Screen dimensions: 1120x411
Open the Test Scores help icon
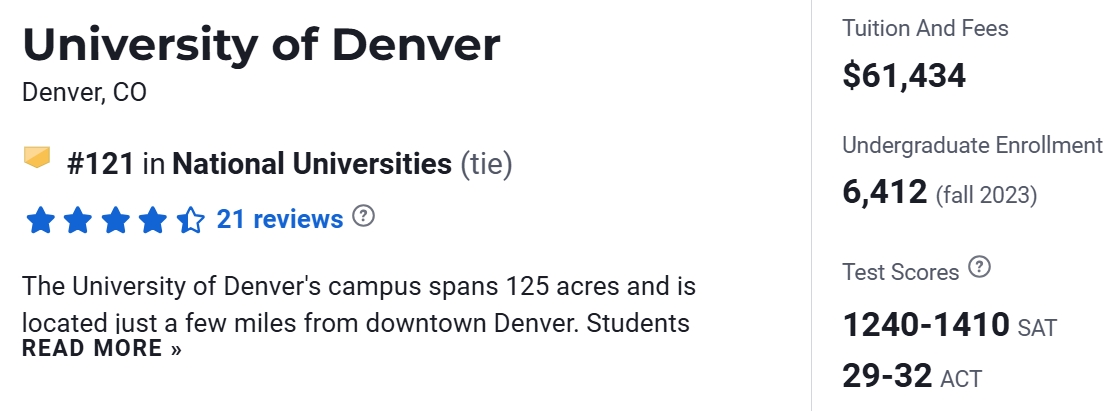coord(980,268)
